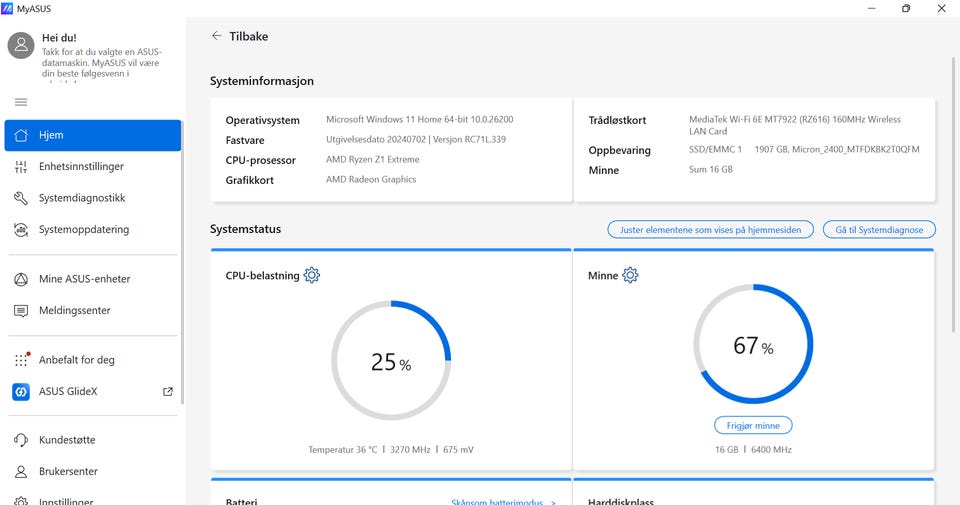Viewport: 960px width, 505px height.
Task: Click the Grafikkort label
Action: point(250,180)
